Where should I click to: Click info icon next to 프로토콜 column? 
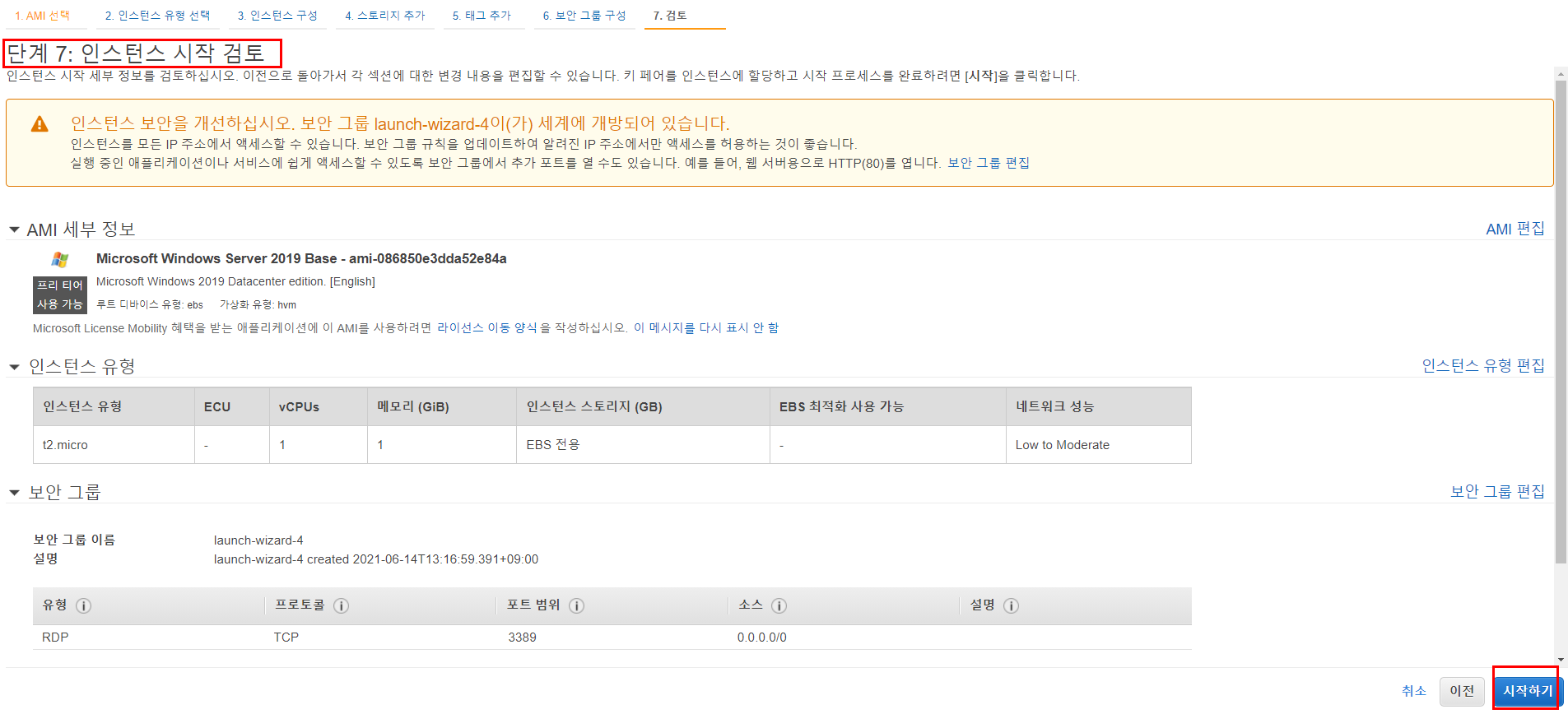click(342, 605)
